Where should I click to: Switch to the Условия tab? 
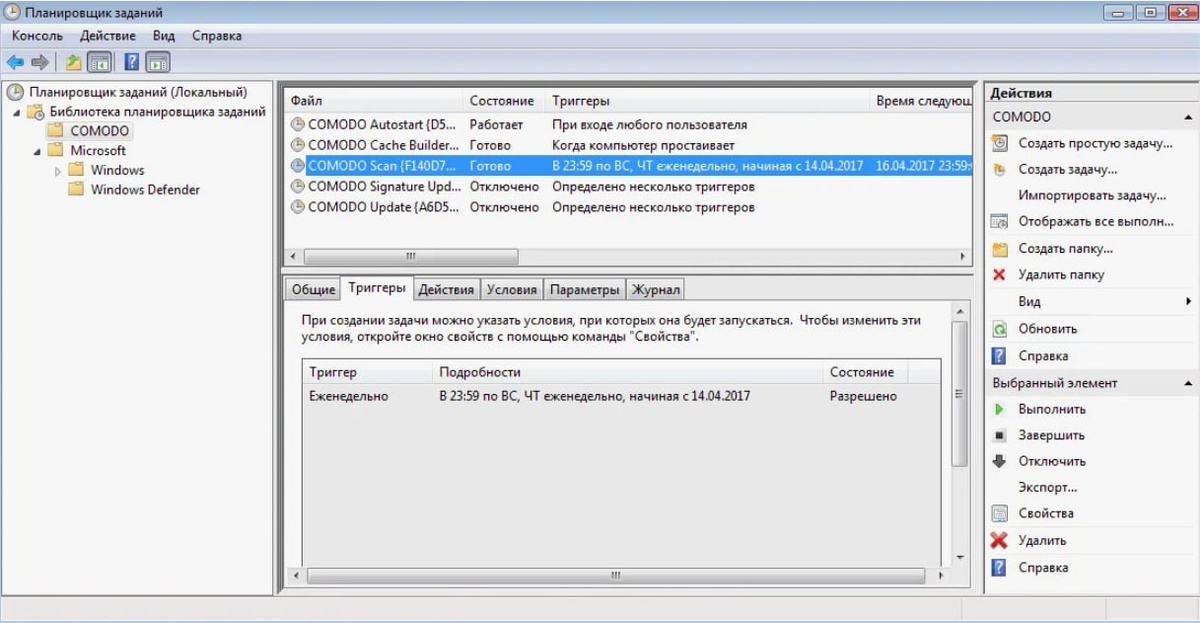click(511, 290)
